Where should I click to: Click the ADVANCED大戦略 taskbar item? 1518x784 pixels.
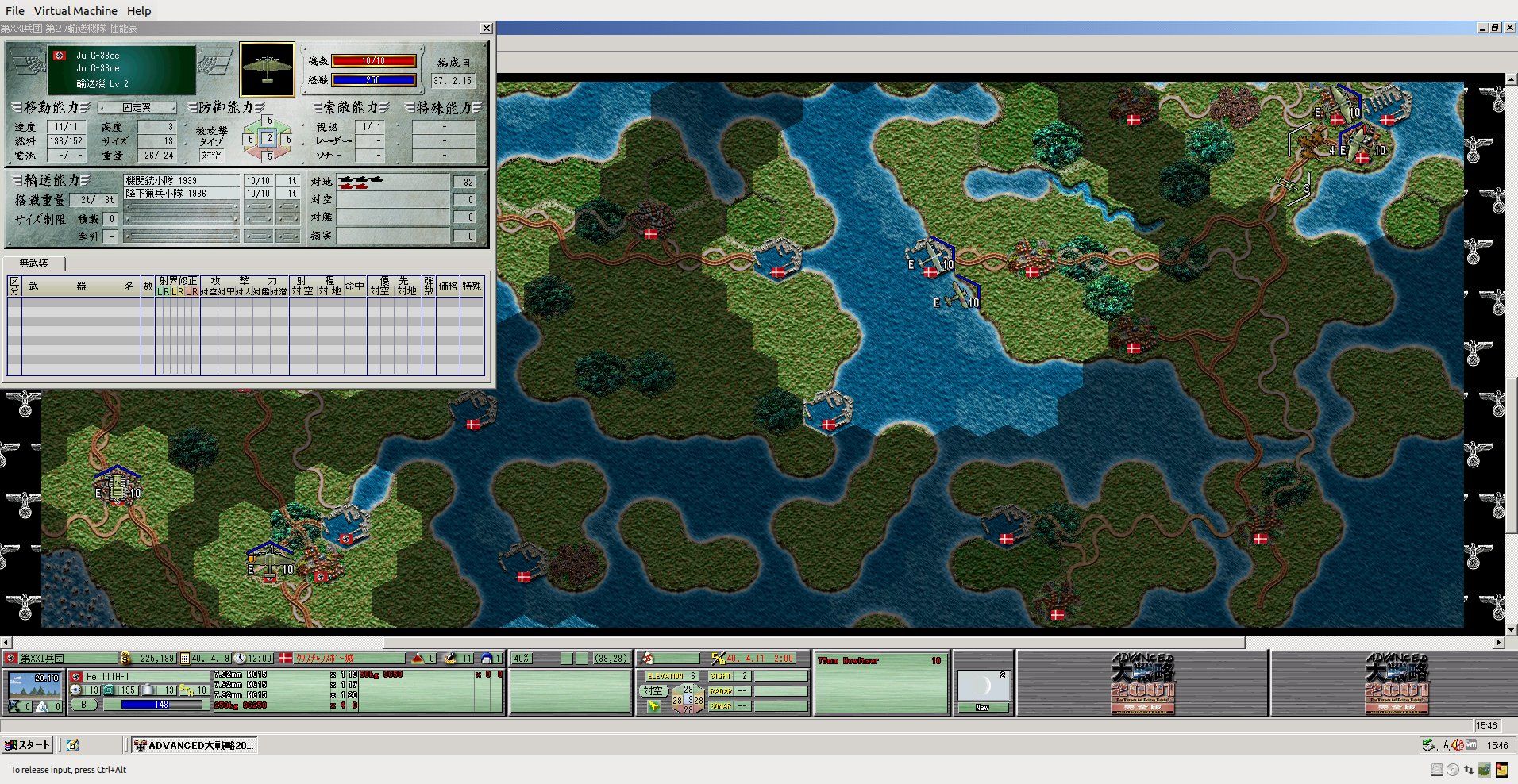pyautogui.click(x=193, y=745)
